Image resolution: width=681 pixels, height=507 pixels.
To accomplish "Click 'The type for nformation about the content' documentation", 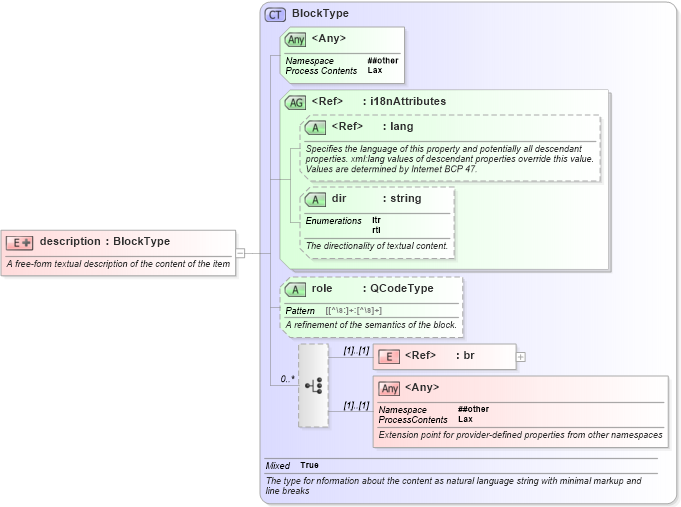I will coord(453,486).
